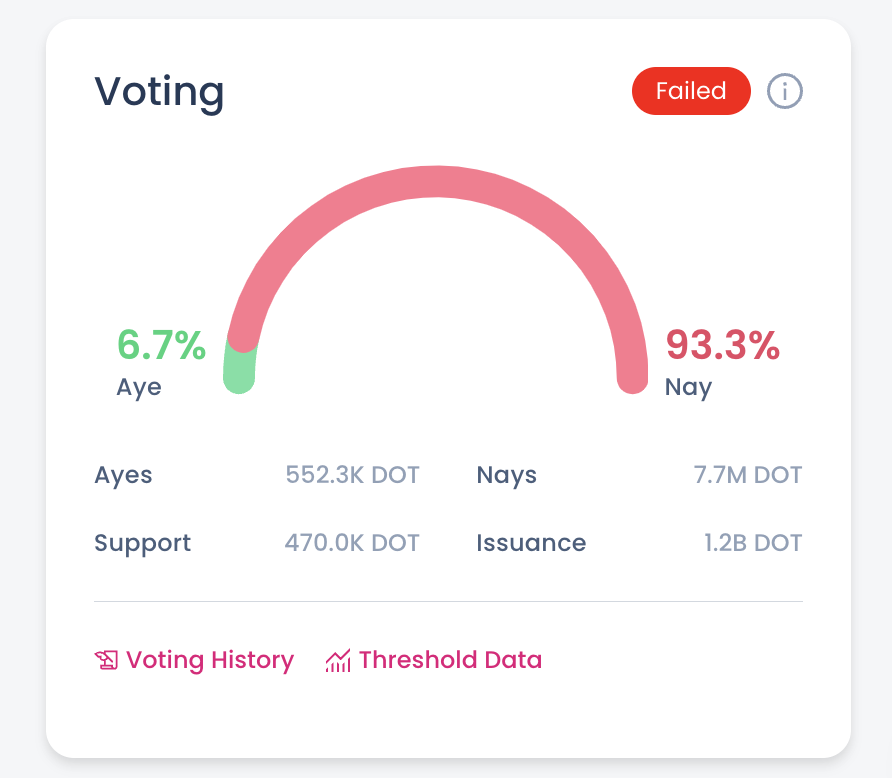Viewport: 892px width, 778px height.
Task: Select the 552.3K DOT ayes value
Action: click(x=352, y=475)
